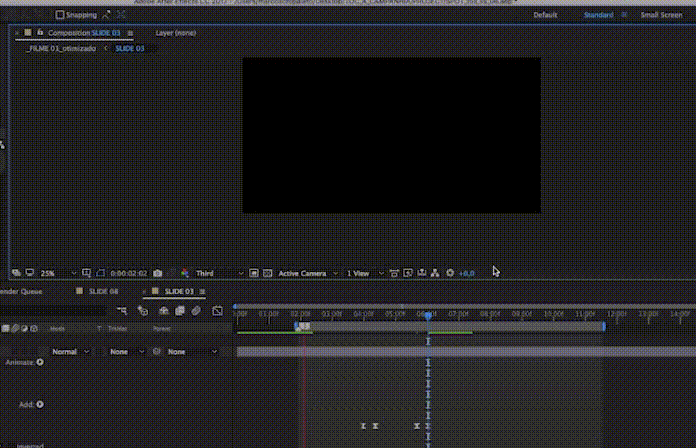Toggle the Motion Blur timeline switch icon
The image size is (696, 448).
tap(196, 311)
